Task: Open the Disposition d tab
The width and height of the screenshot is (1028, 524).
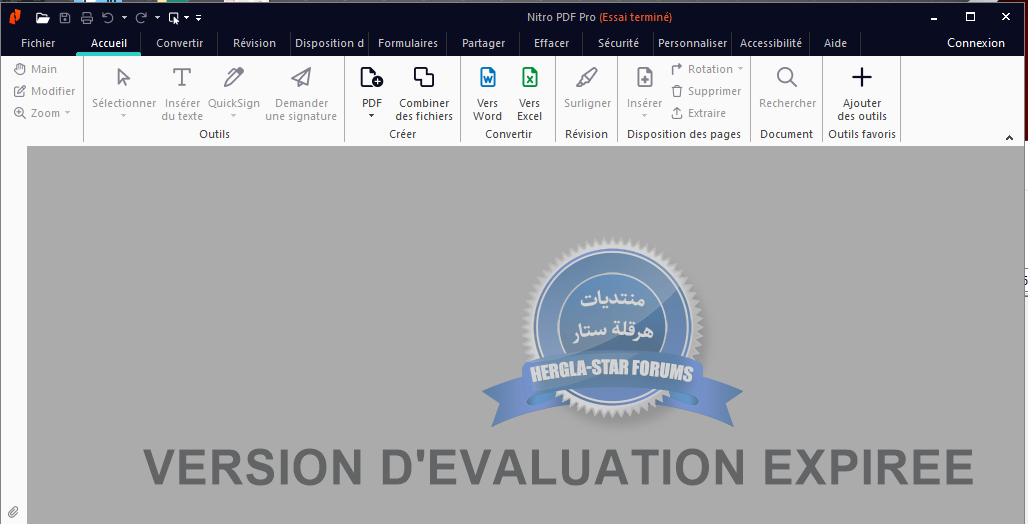Action: pyautogui.click(x=329, y=43)
